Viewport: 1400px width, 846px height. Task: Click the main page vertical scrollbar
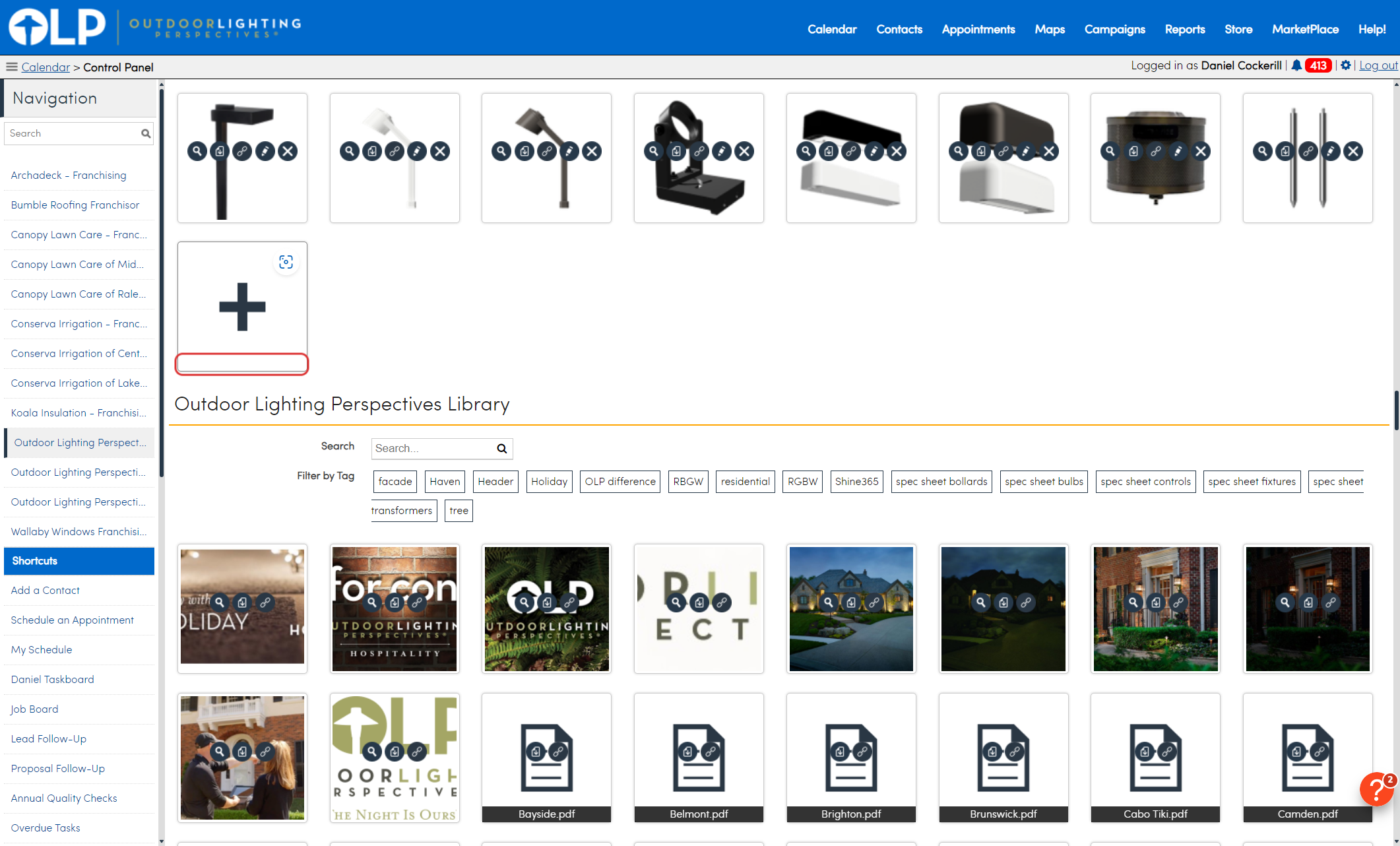pos(1396,410)
